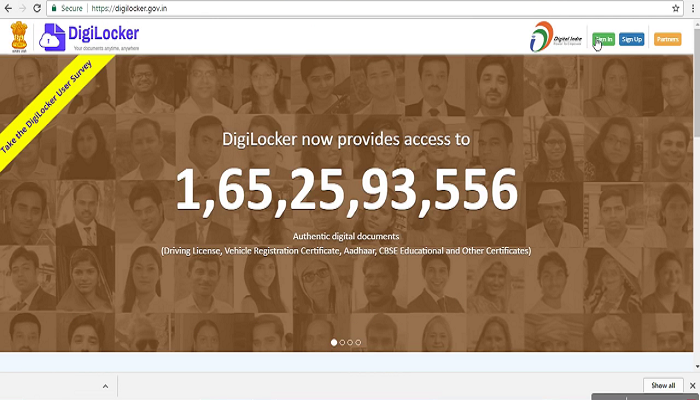
Task: Open the Partners page
Action: tap(667, 39)
